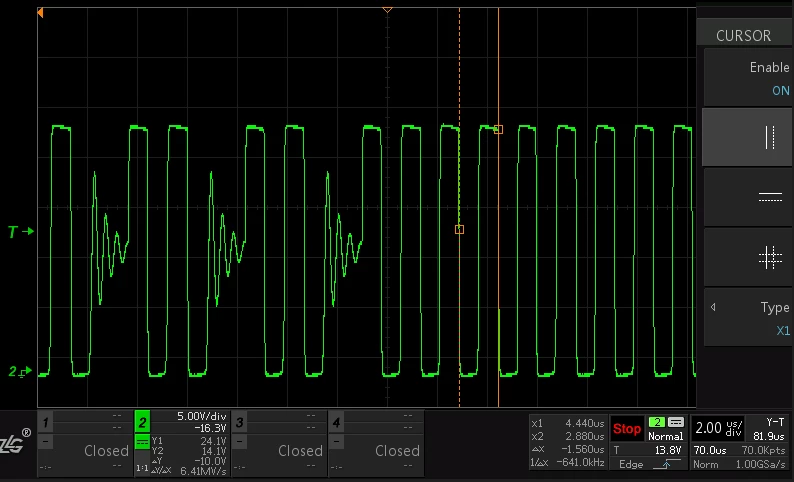Click the dashed cursor handle square
Viewport: 794px width, 482px height.
[x=459, y=229]
